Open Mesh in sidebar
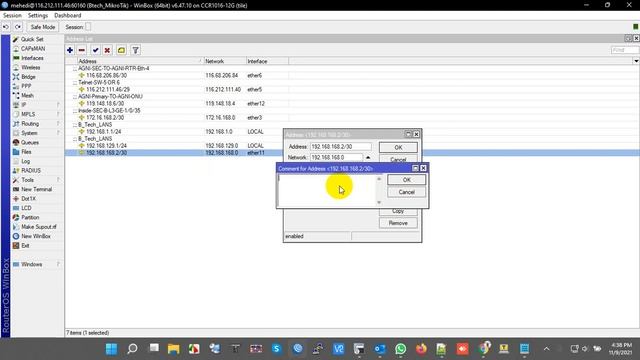The height and width of the screenshot is (360, 640). pos(27,96)
